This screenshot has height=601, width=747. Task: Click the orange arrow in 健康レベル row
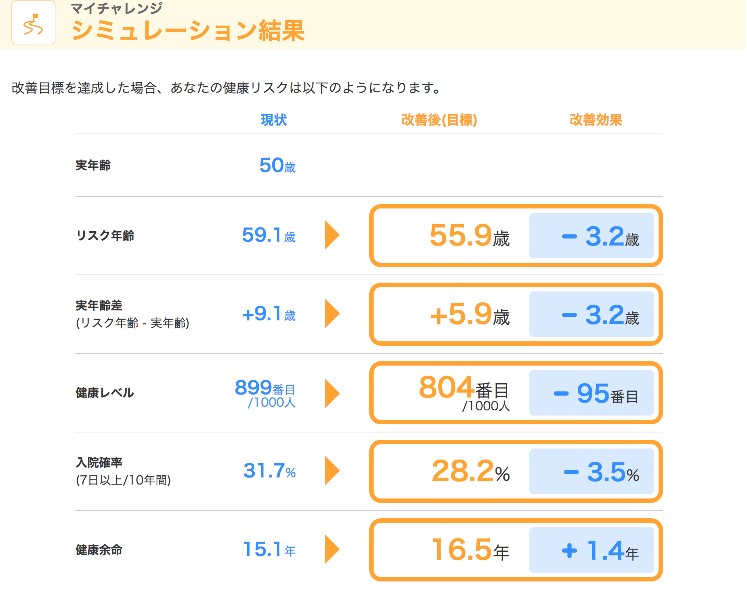coord(332,393)
